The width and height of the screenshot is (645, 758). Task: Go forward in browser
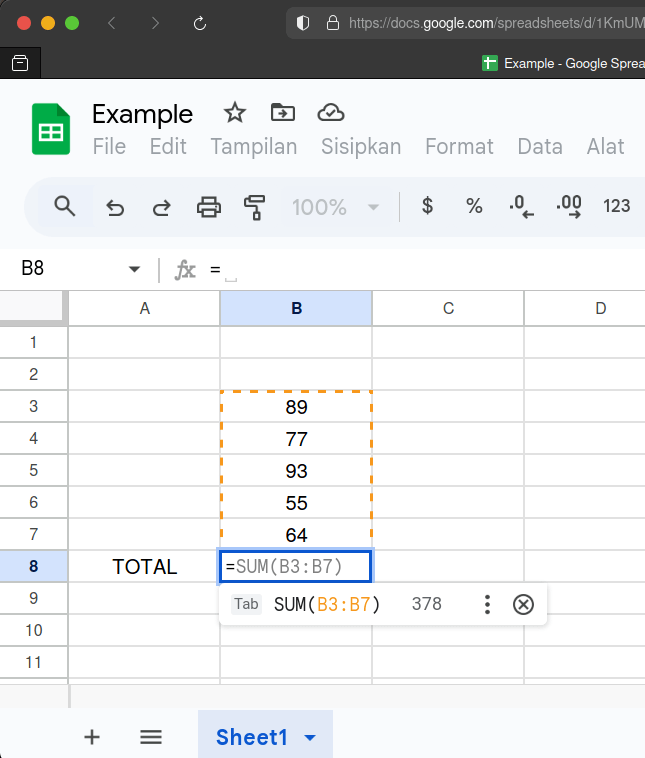point(155,23)
